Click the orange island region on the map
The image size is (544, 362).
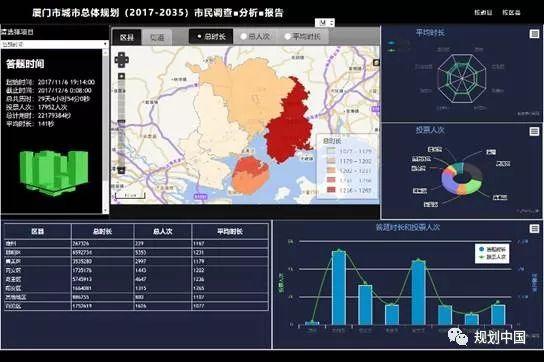[250, 175]
